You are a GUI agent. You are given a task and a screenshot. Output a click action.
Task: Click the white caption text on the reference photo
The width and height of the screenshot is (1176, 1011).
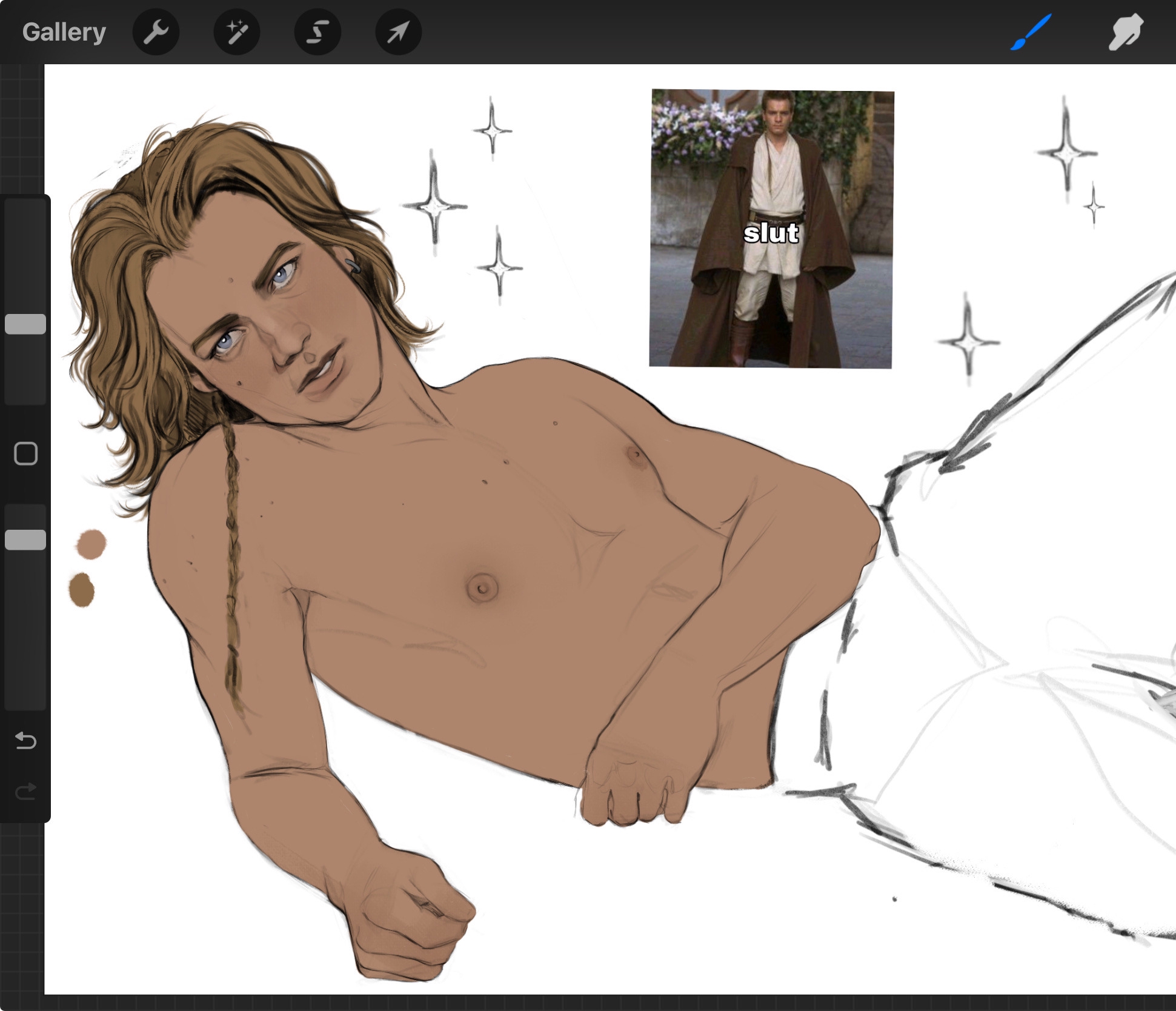[771, 233]
